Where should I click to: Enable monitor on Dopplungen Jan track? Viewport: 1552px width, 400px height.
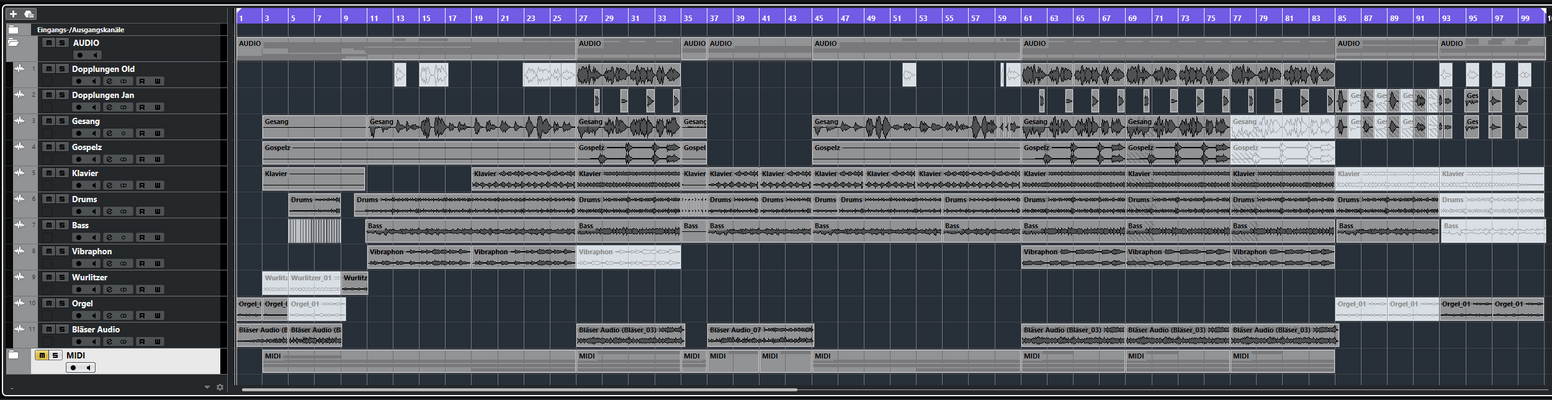click(94, 107)
